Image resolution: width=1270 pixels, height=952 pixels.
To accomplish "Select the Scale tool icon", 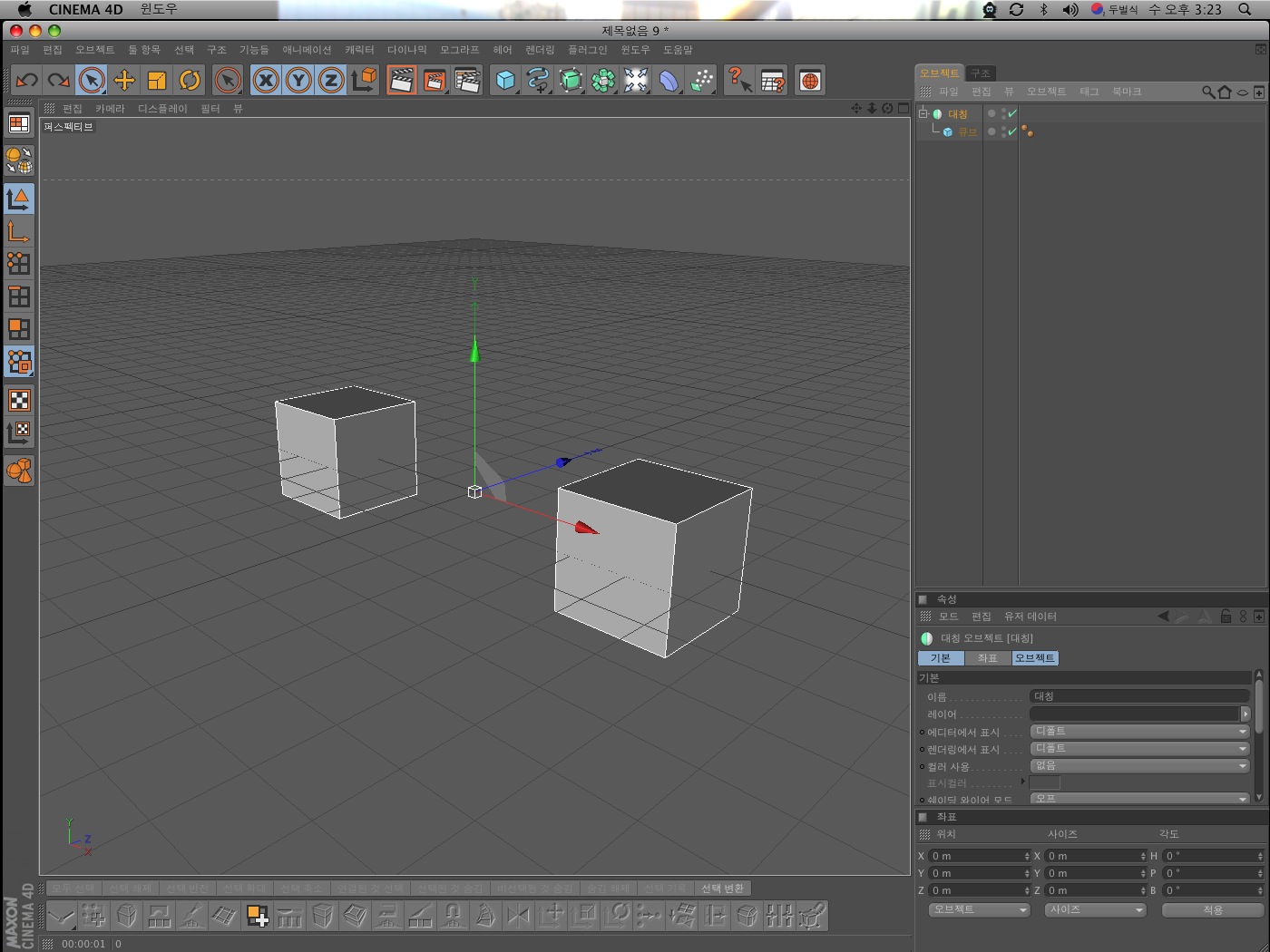I will (157, 81).
